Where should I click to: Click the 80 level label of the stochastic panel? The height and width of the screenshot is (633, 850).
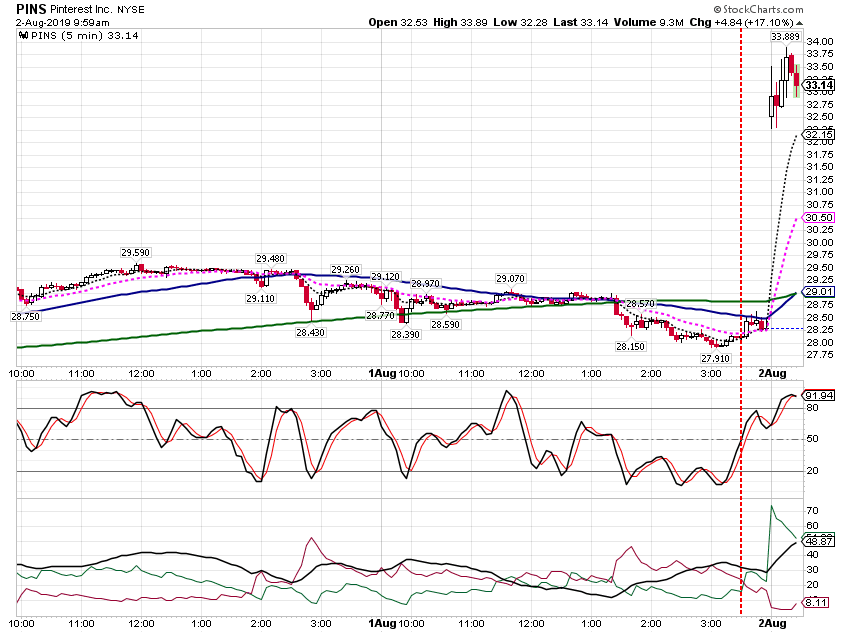(812, 408)
